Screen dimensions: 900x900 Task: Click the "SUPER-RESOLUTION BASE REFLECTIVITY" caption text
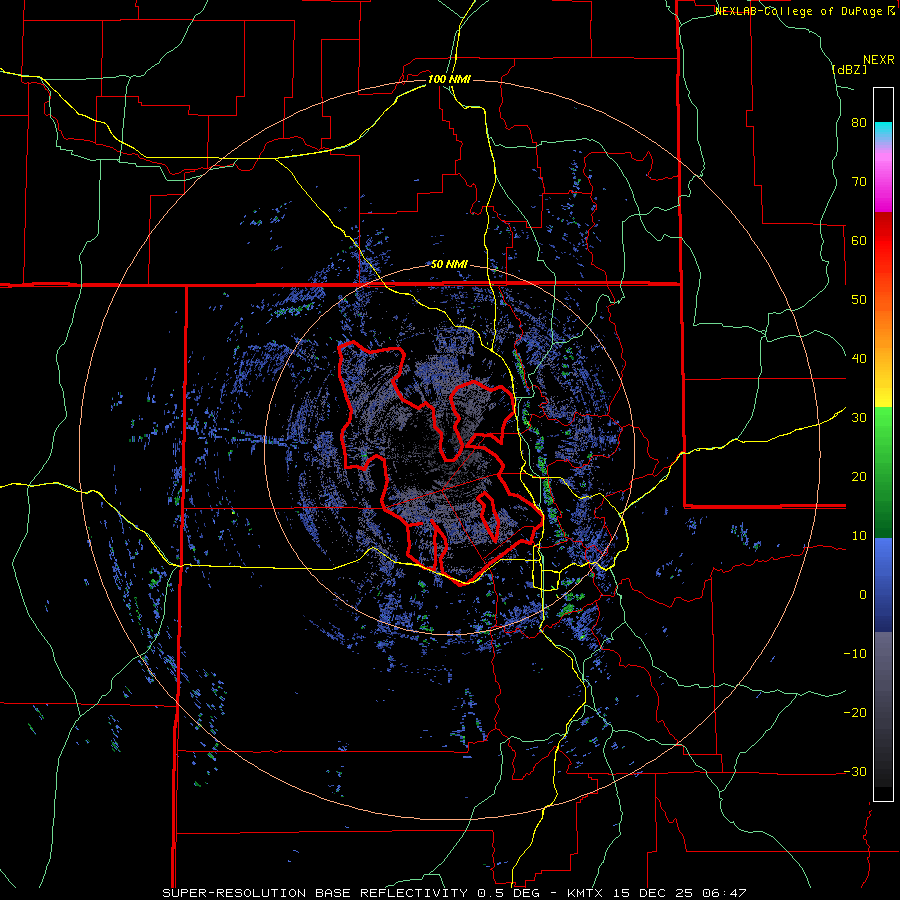click(314, 893)
